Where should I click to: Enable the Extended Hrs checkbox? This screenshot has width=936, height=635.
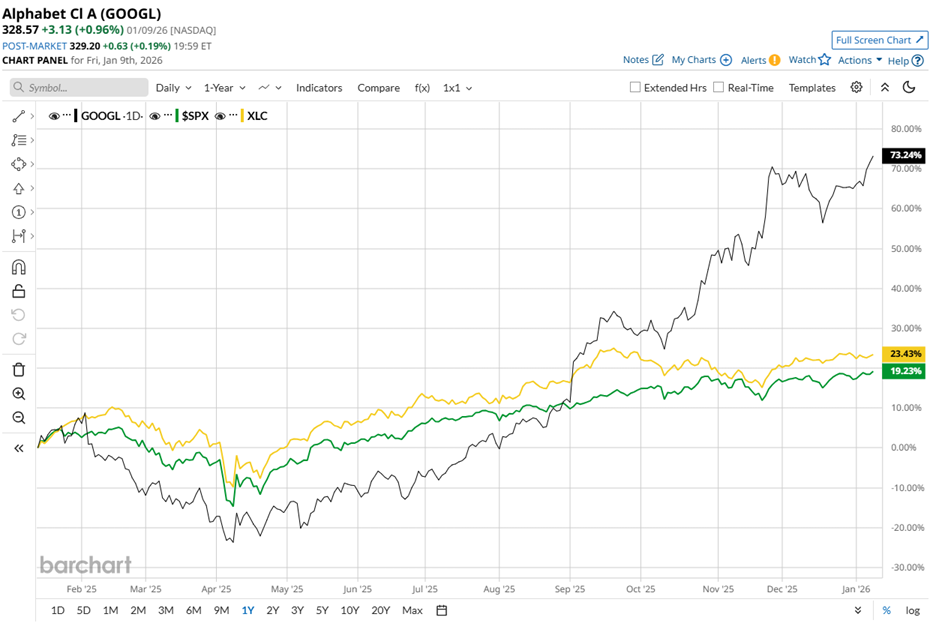(635, 88)
